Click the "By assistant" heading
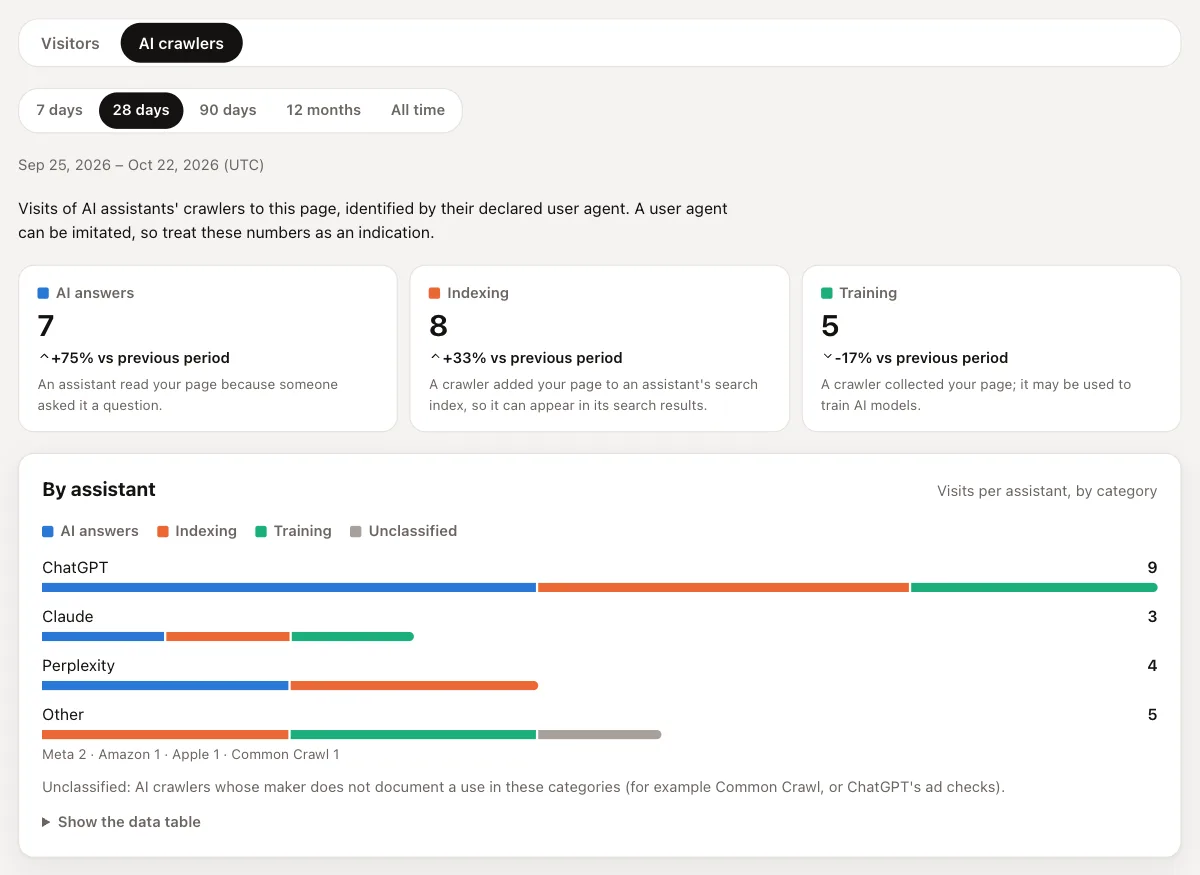1200x875 pixels. [x=99, y=489]
